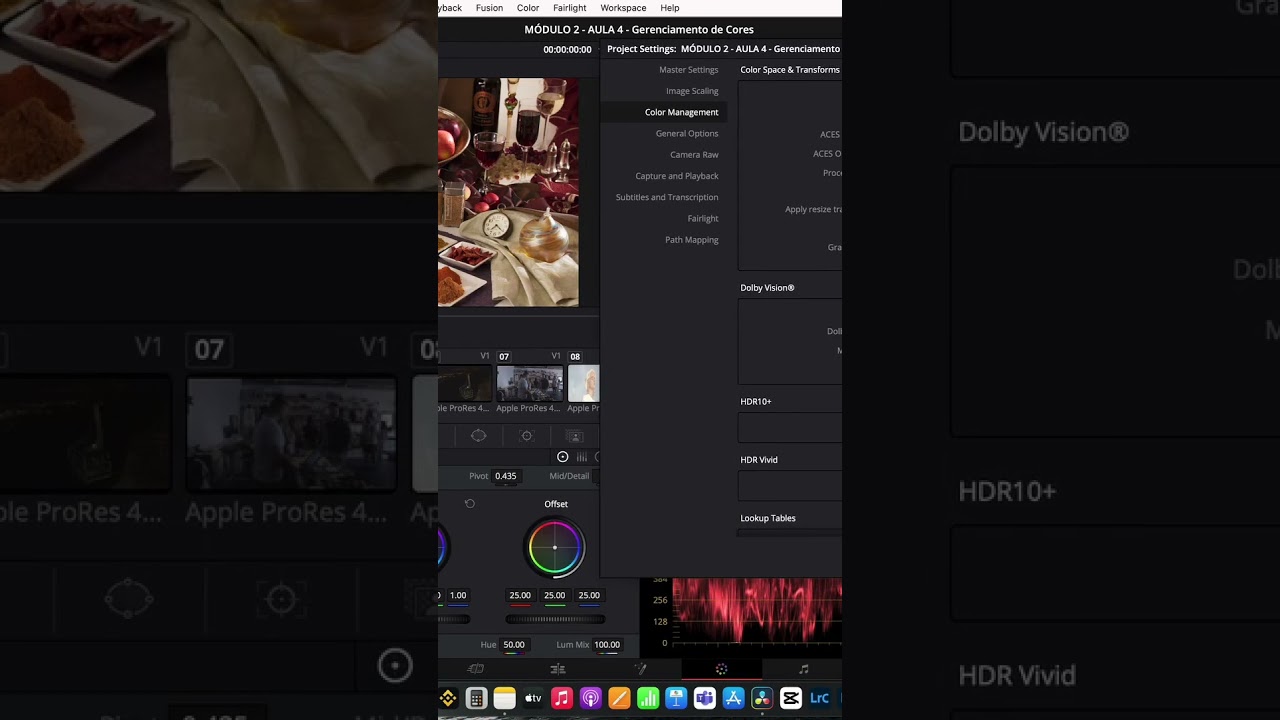Switch to color wheels mode icon
The image size is (1280, 720).
click(x=562, y=457)
